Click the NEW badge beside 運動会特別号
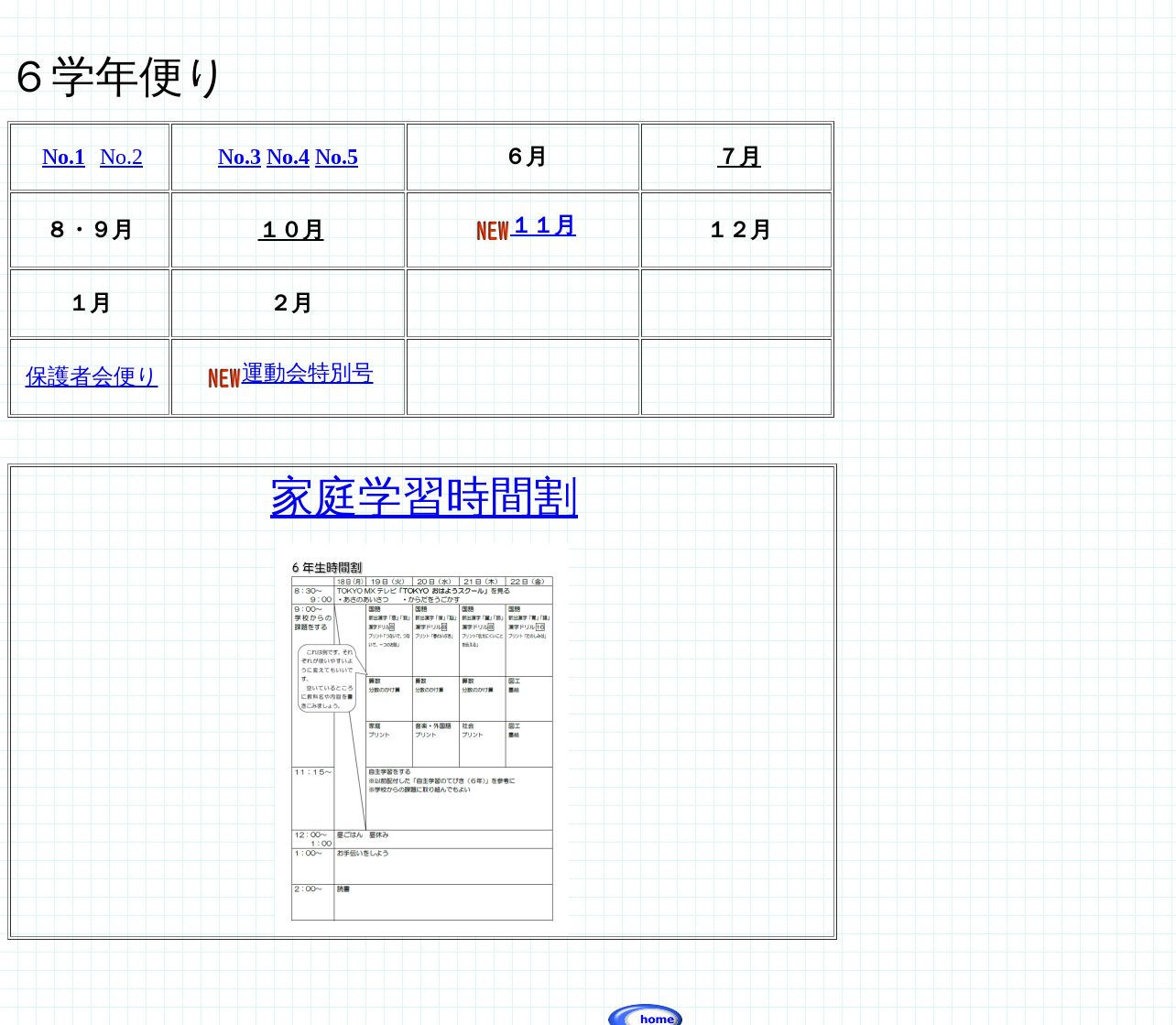This screenshot has width=1176, height=1025. point(224,378)
